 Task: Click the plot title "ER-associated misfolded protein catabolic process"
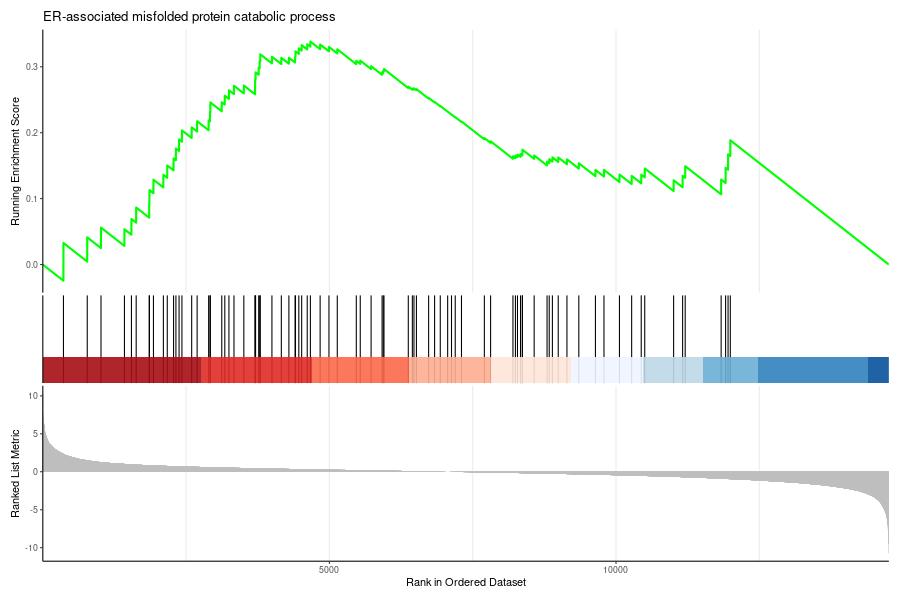189,17
